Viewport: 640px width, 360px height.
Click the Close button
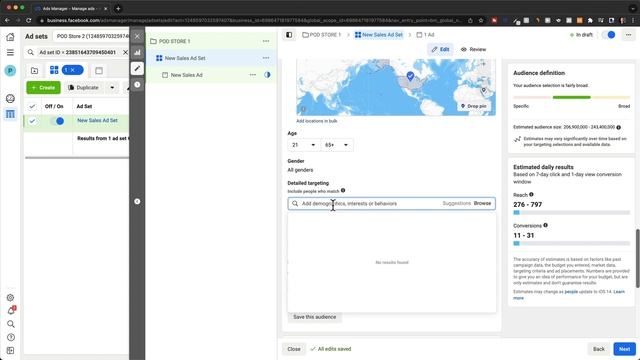click(294, 349)
